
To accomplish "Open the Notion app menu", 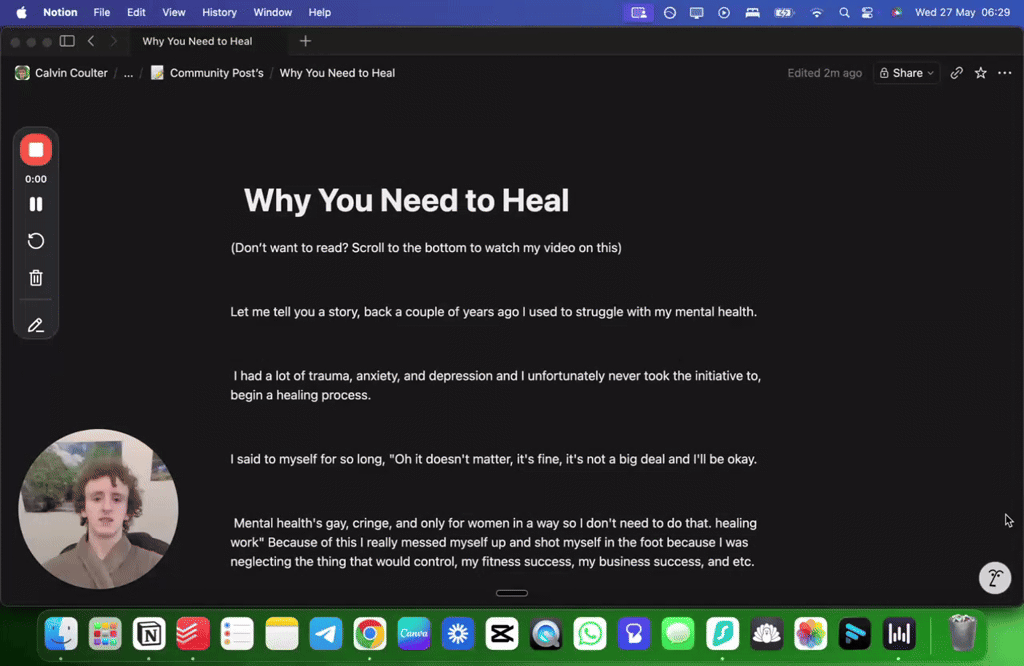I will point(60,12).
